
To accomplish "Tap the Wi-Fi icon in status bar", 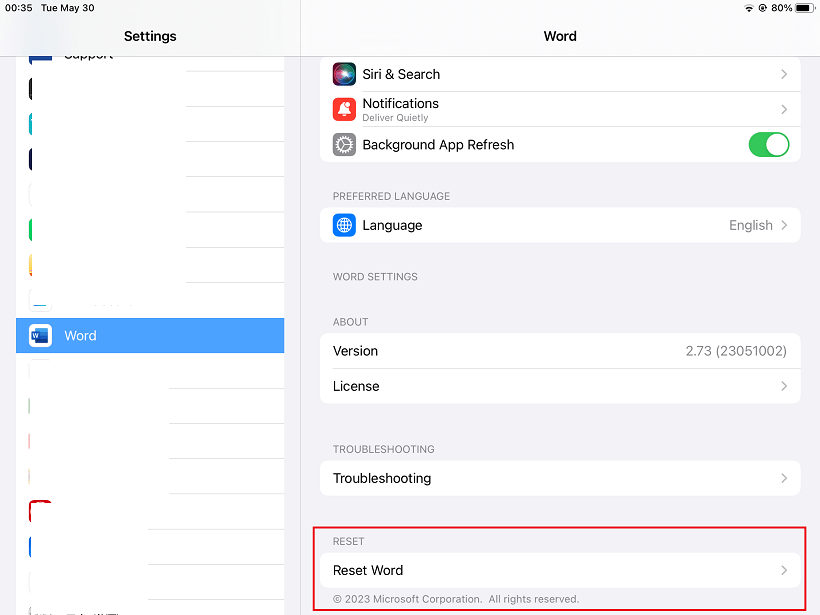I will pos(748,8).
